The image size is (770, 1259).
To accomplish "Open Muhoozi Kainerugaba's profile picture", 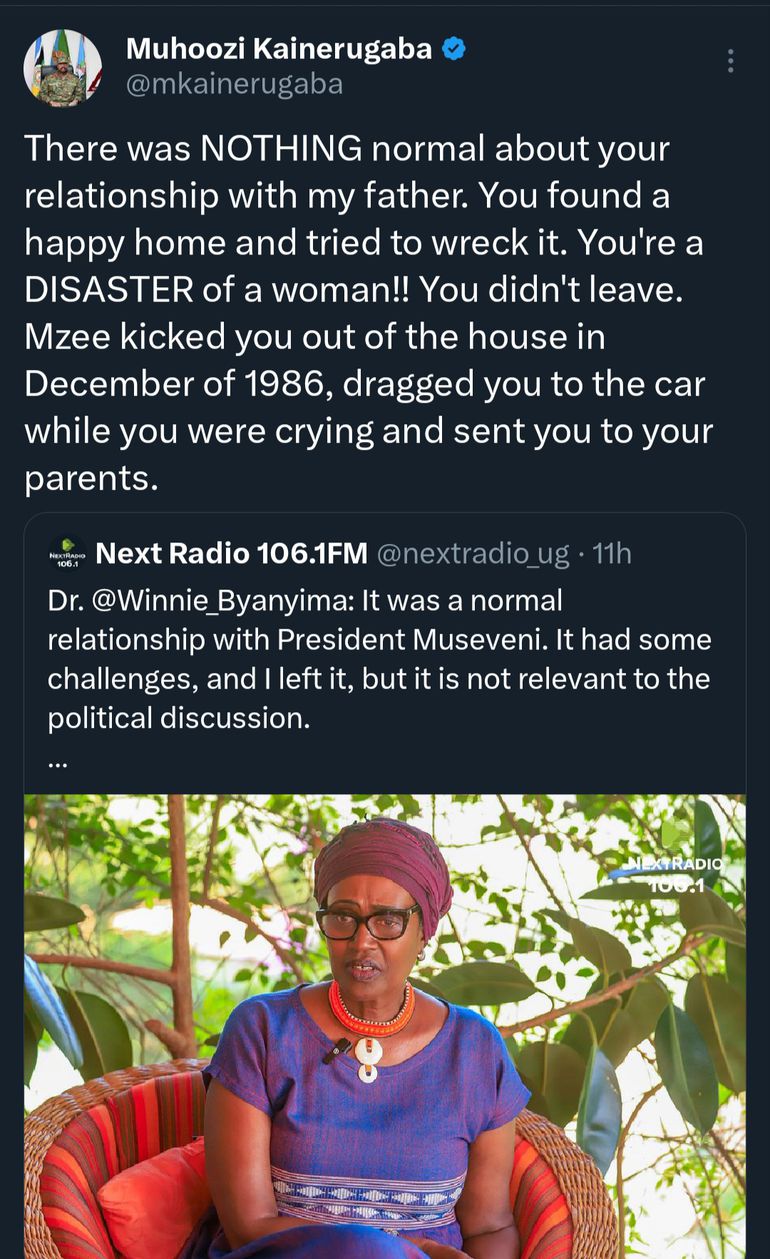I will coord(62,67).
